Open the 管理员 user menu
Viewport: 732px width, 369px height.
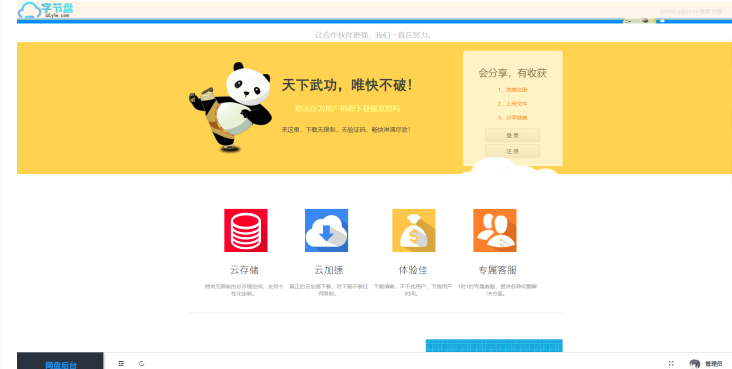tap(713, 364)
